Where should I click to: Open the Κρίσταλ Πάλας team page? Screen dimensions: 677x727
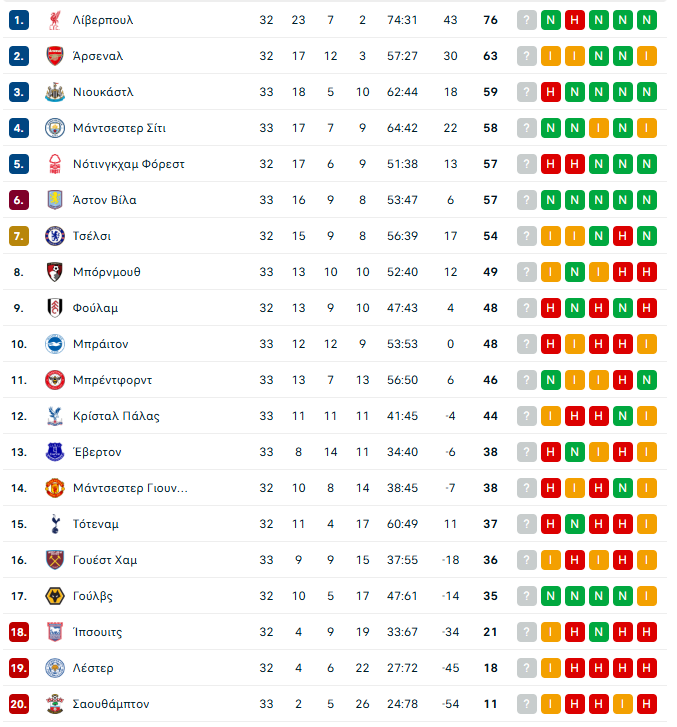click(x=116, y=416)
